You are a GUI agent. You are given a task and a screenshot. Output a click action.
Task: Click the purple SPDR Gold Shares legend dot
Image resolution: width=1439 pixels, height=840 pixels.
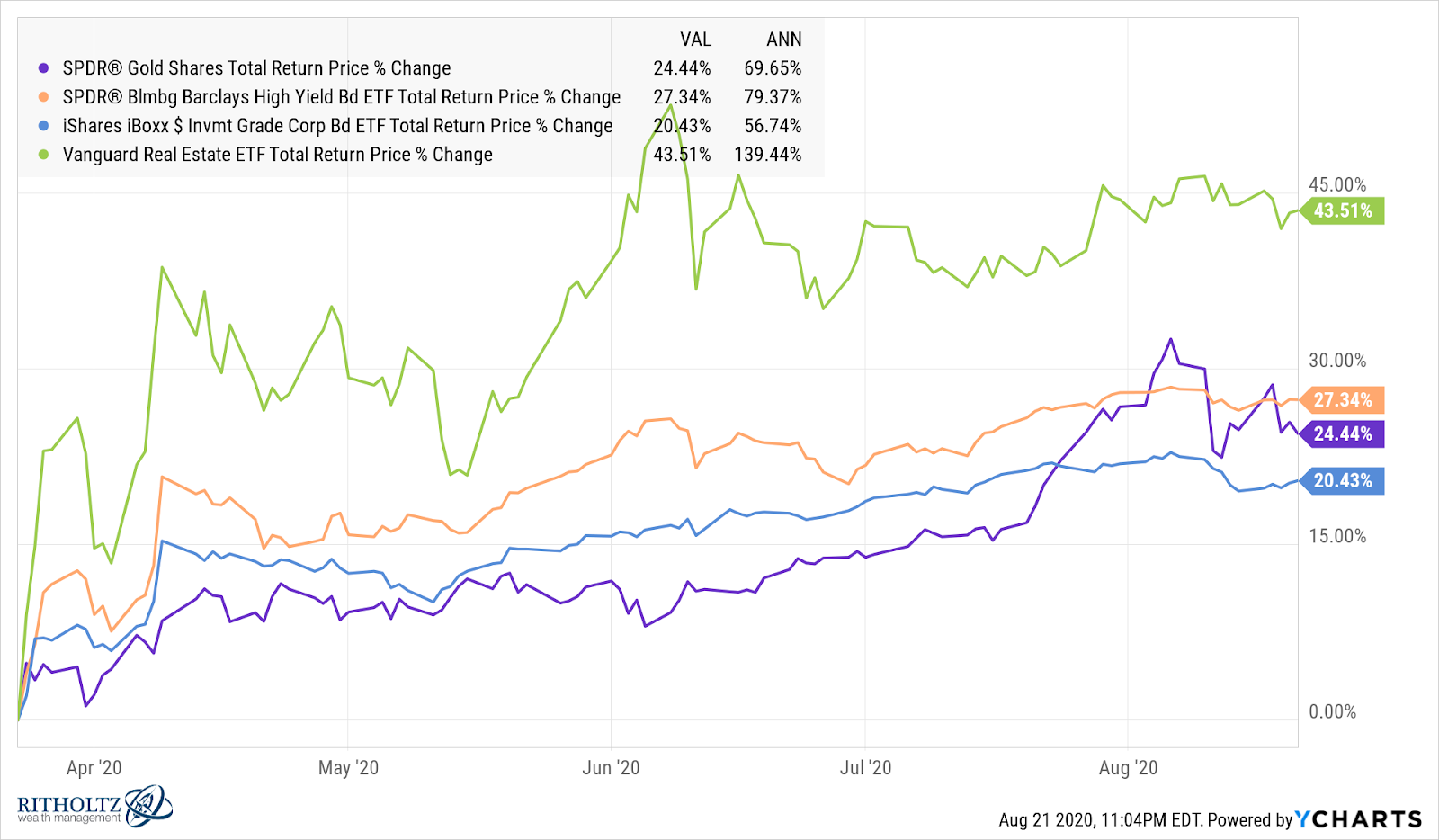(43, 68)
